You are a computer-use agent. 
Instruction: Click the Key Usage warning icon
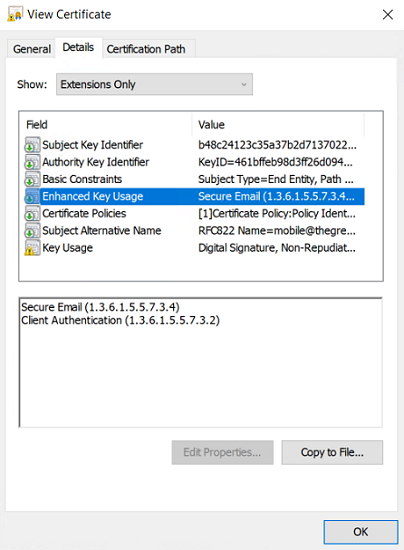pos(32,248)
